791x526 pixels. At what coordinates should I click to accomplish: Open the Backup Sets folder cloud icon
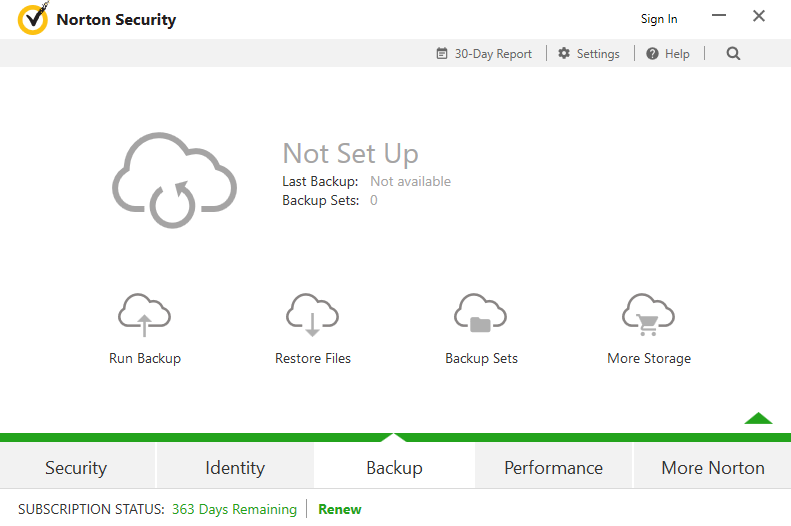(x=480, y=314)
